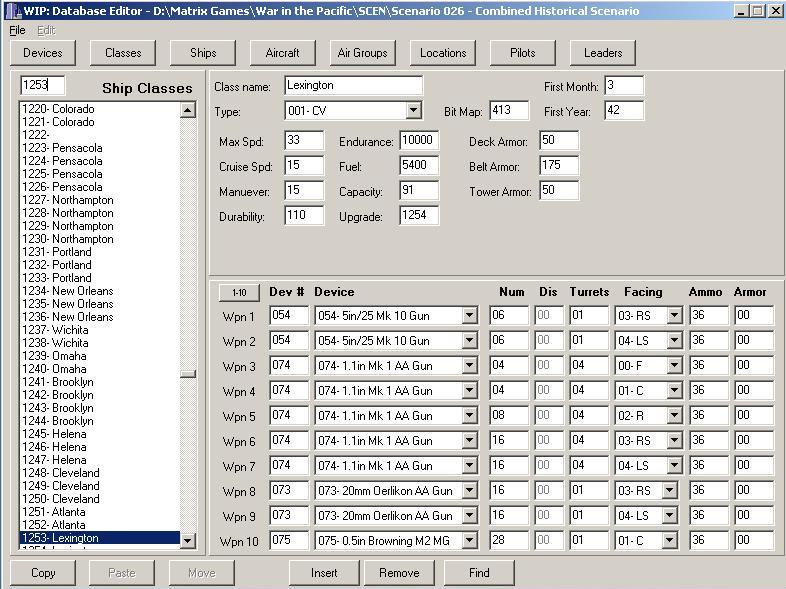Open the Aircraft editor section

282,52
